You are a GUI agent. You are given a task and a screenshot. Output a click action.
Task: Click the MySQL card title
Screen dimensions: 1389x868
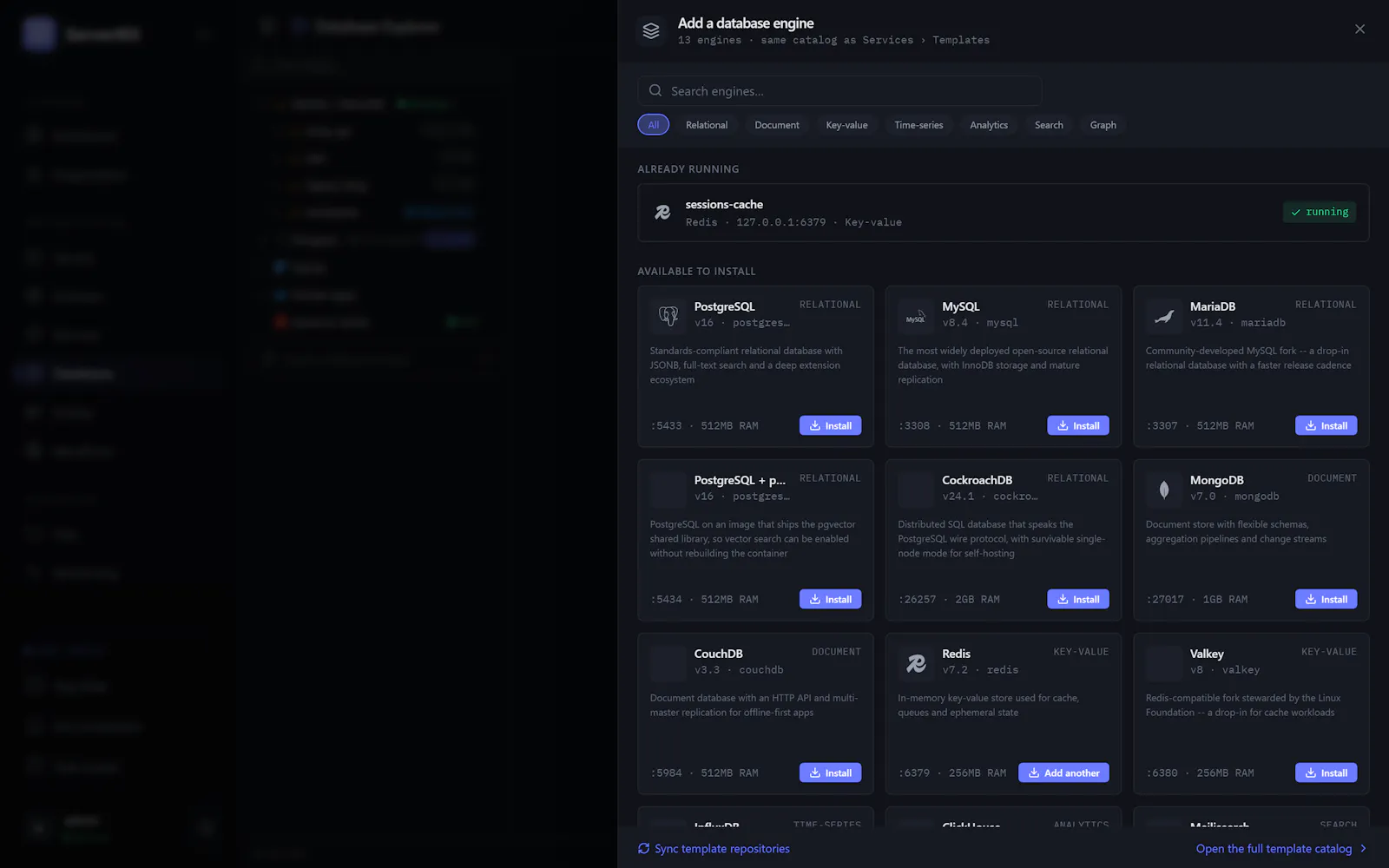point(960,306)
